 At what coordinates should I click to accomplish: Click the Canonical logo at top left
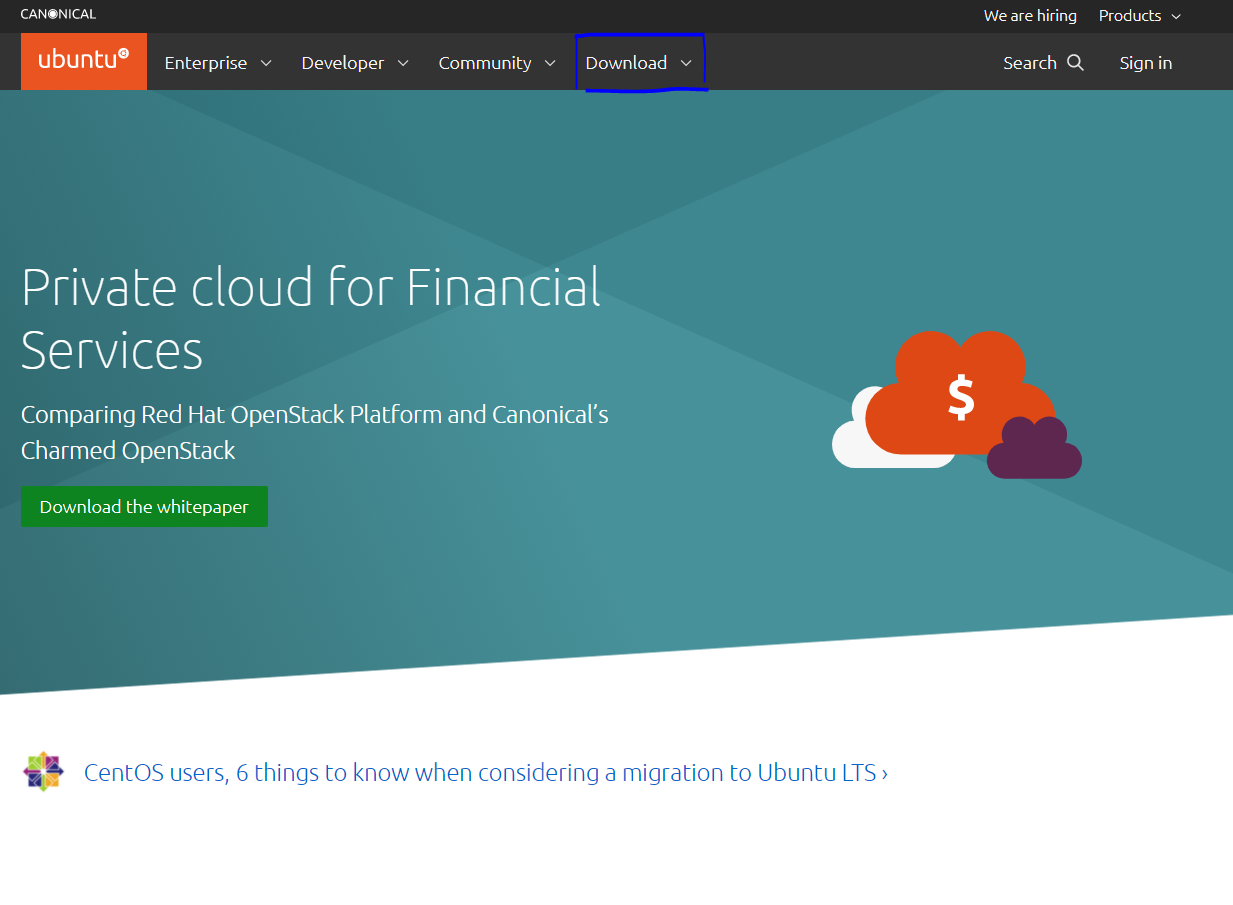pyautogui.click(x=58, y=14)
